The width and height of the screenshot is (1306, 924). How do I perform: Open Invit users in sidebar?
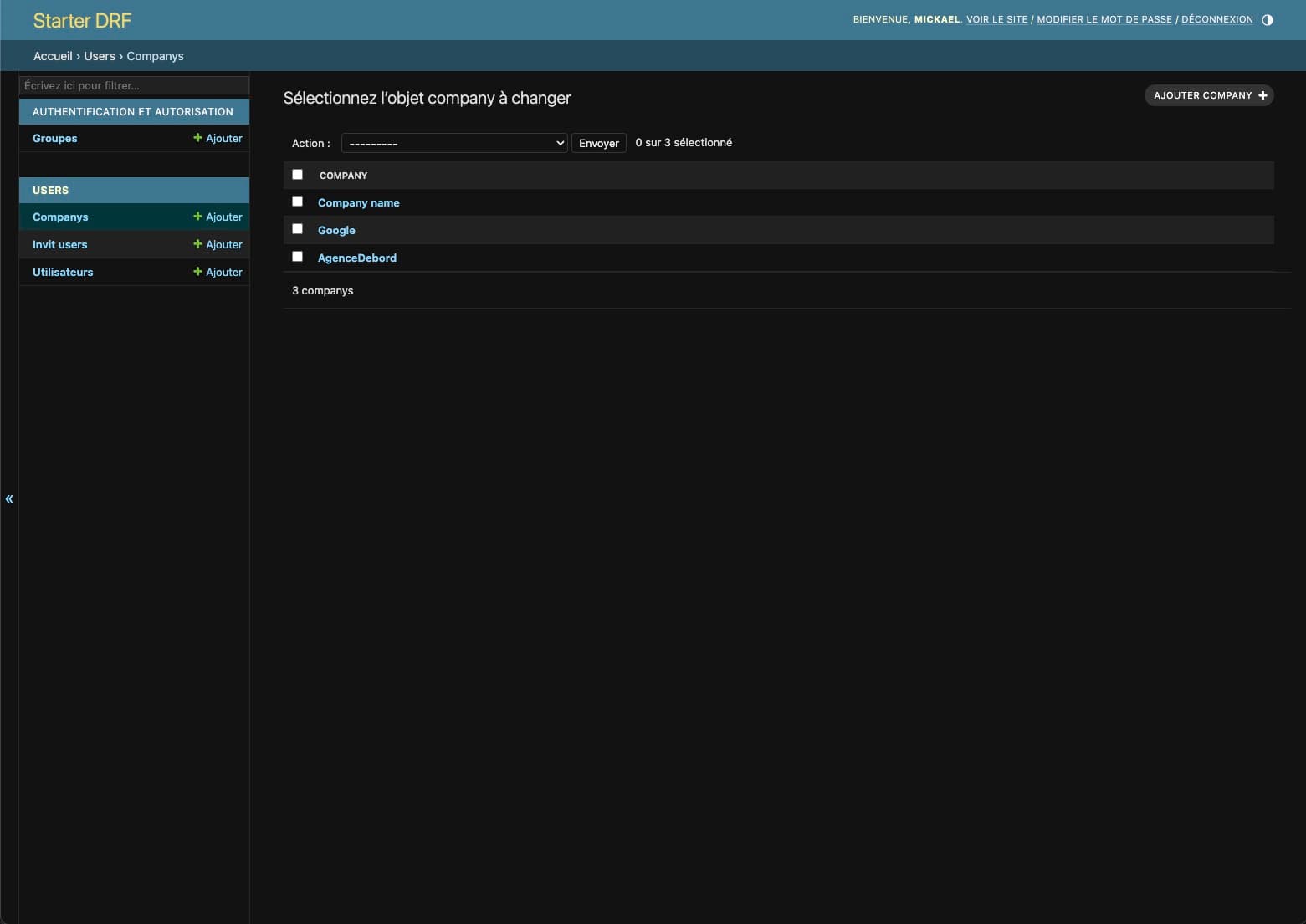[x=59, y=244]
